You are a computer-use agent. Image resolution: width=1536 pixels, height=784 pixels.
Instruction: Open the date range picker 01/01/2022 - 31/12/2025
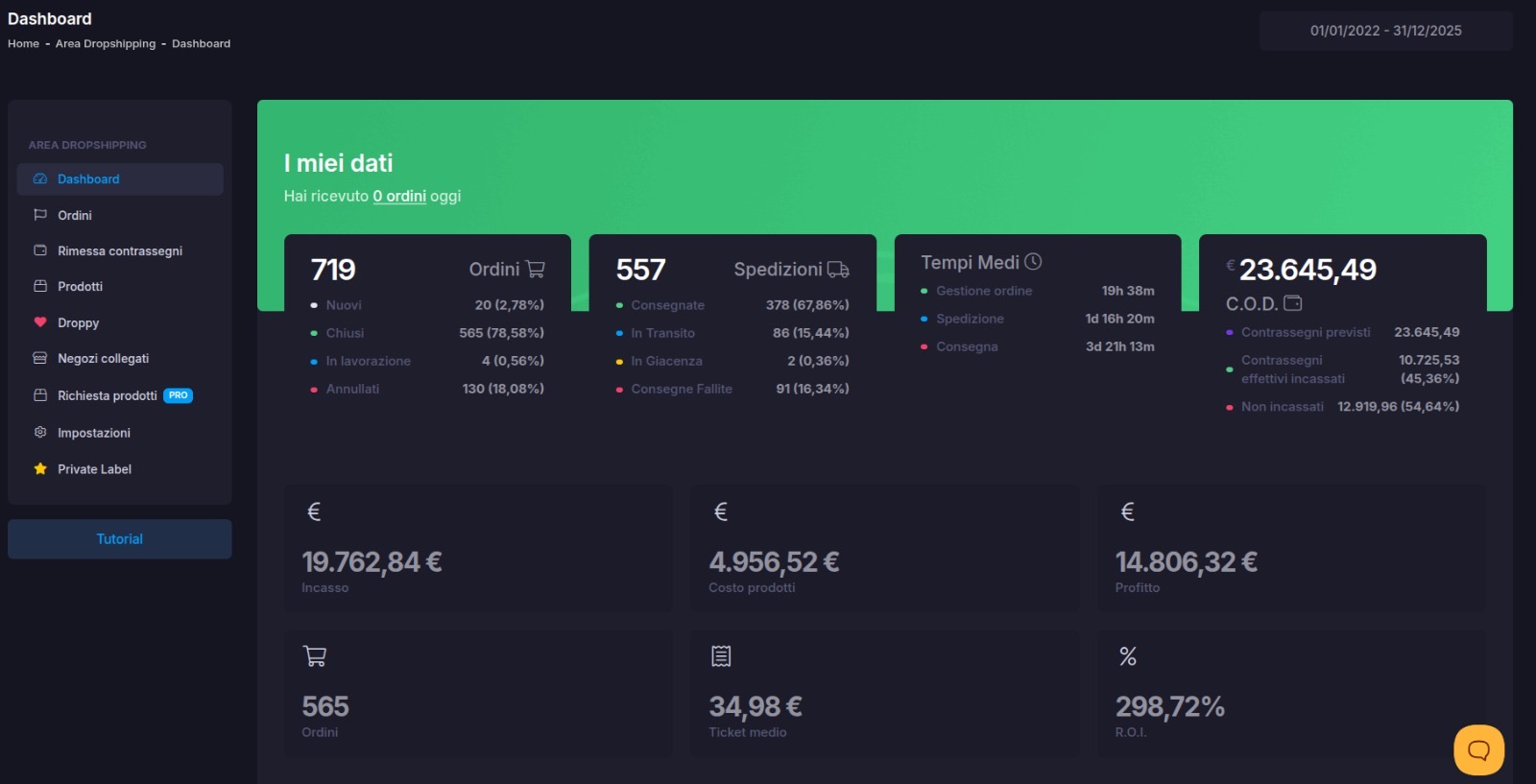click(1385, 31)
